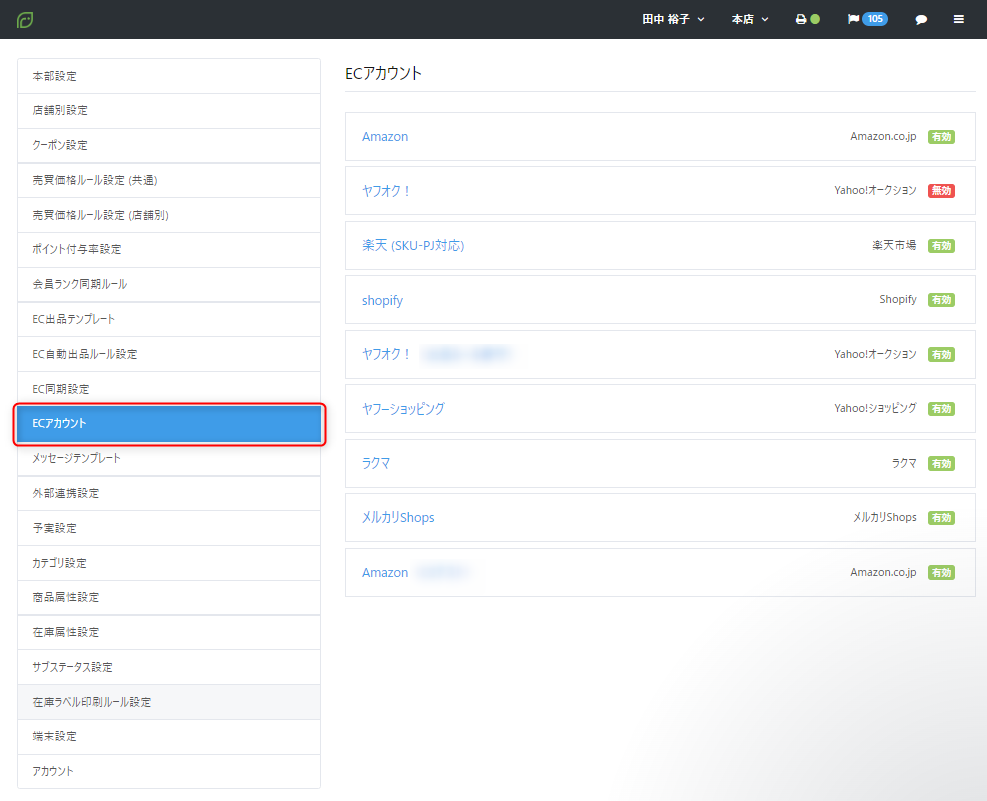Image resolution: width=987 pixels, height=801 pixels.
Task: Go to 商品属性設定
Action: tap(169, 598)
